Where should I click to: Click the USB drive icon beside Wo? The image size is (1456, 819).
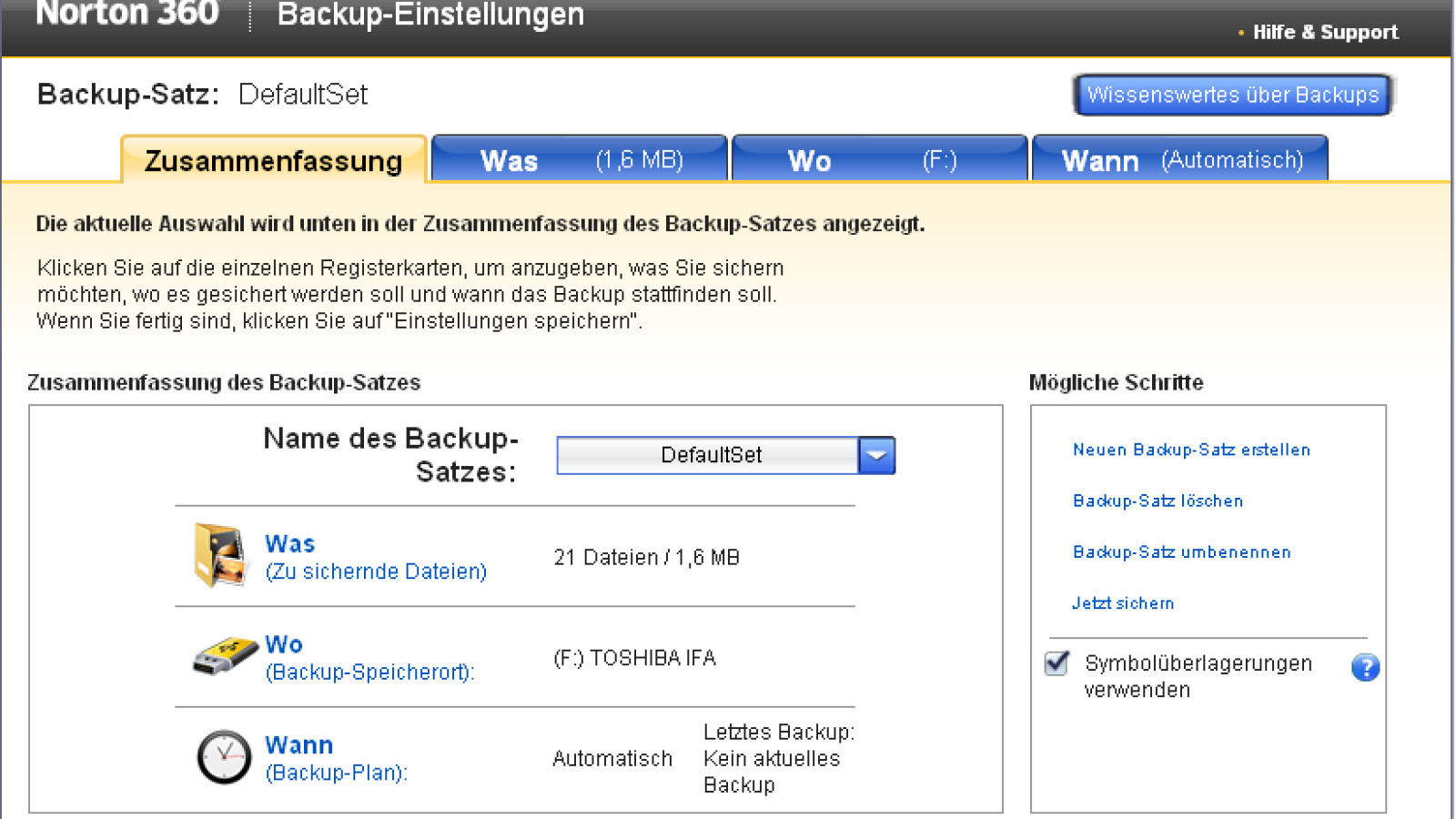pyautogui.click(x=225, y=656)
